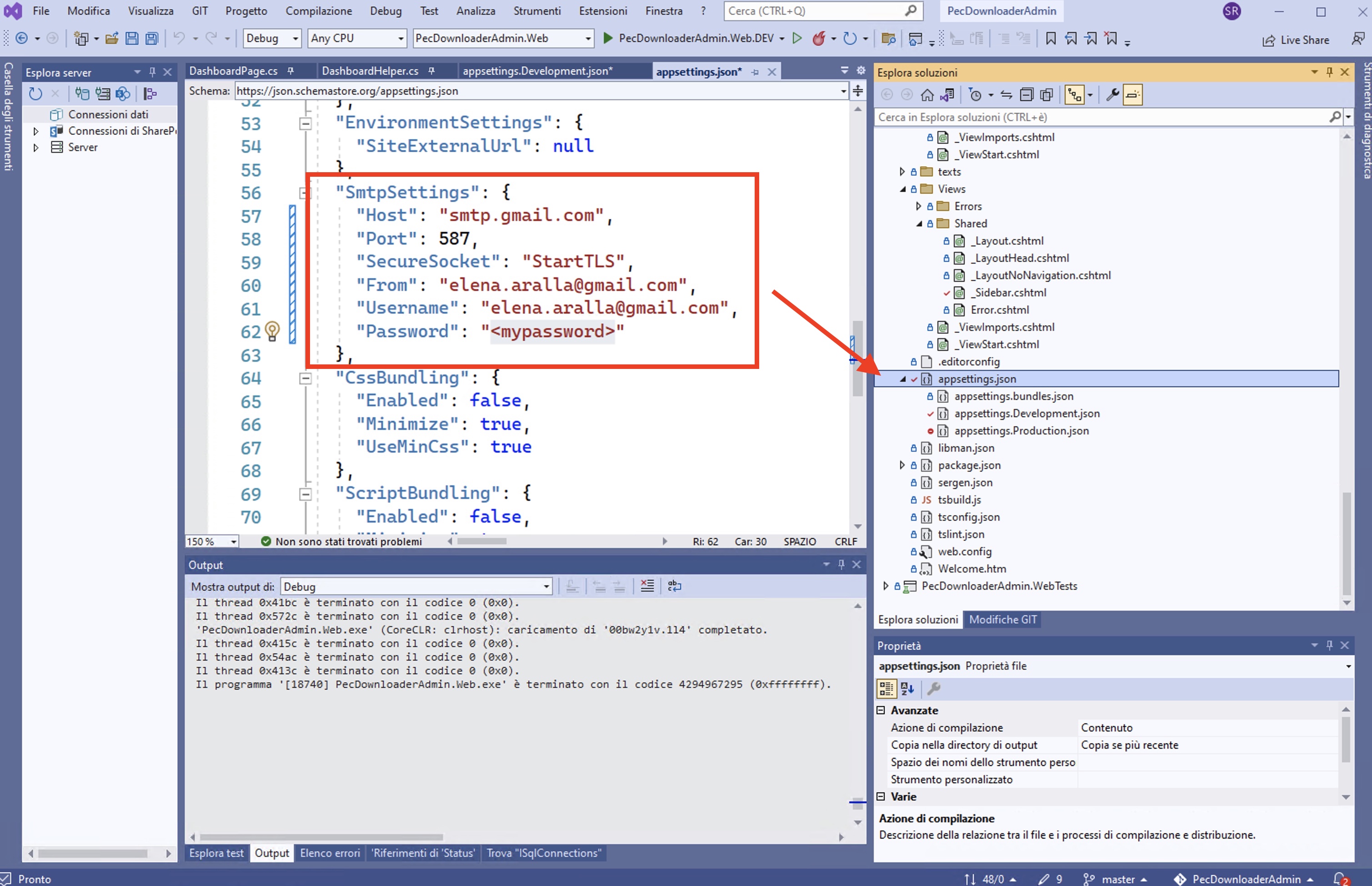
Task: Click Home icon in Esplora soluzioni toolbar
Action: pyautogui.click(x=927, y=95)
